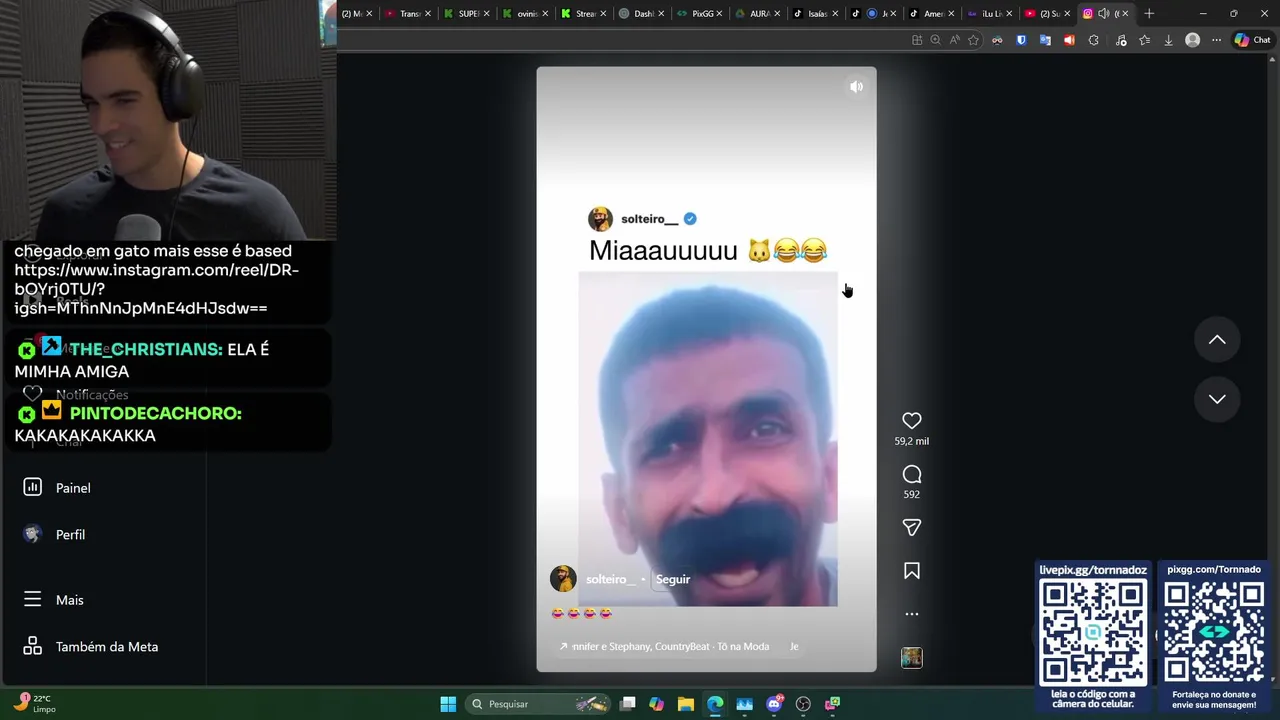This screenshot has width=1280, height=720.
Task: Click the livepix.gg/tornnadoz QR code
Action: pos(1092,633)
